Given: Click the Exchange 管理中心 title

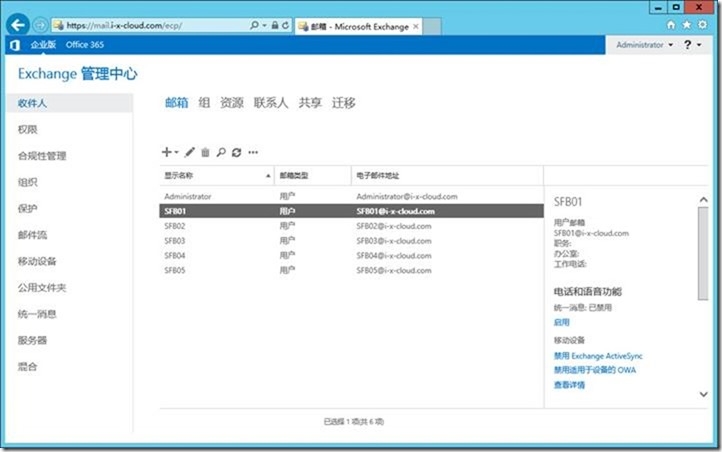Looking at the screenshot, I should point(77,74).
